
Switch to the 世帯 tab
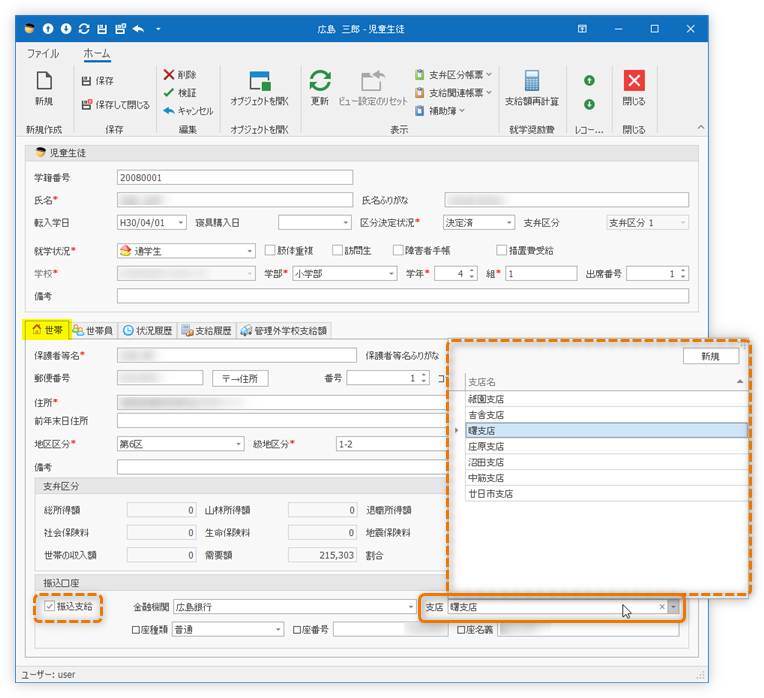(47, 330)
